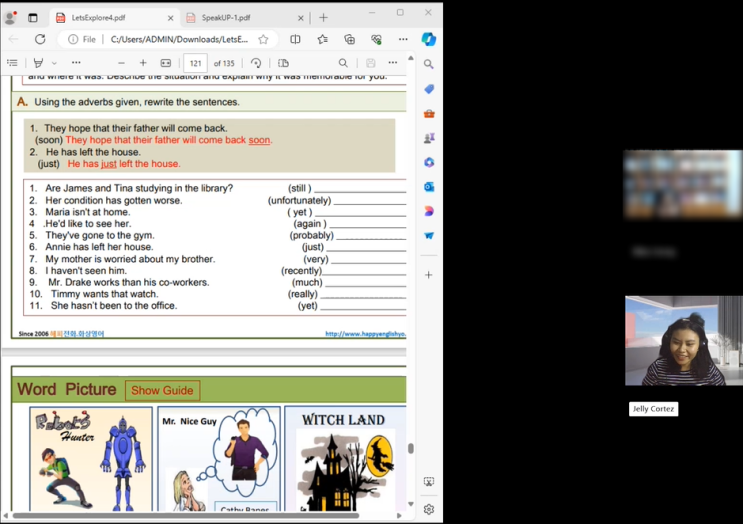Click the Witch Land picture
743x524 pixels.
[345, 459]
